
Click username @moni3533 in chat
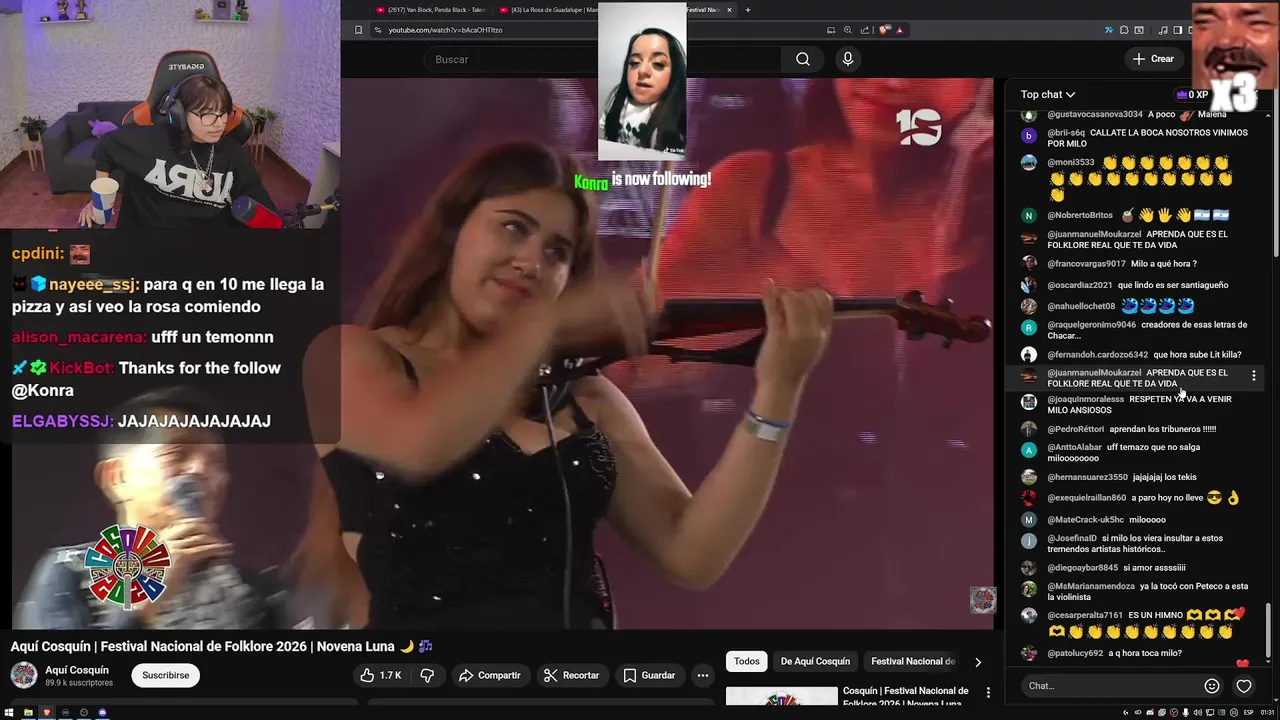pyautogui.click(x=1070, y=162)
